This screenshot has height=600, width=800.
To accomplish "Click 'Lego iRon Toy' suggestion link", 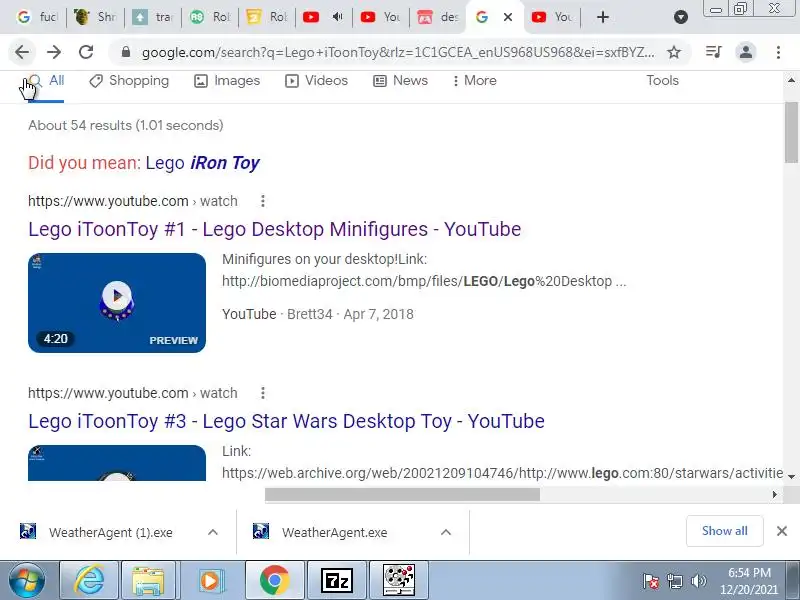I will (x=203, y=163).
